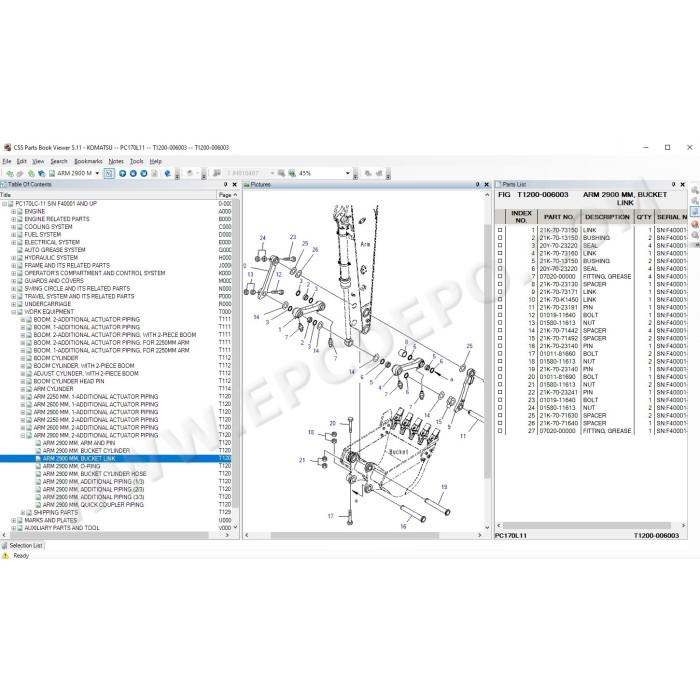Screen dimensions: 700x700
Task: Click the greyed forward-navigation toolbar icon
Action: point(20,173)
